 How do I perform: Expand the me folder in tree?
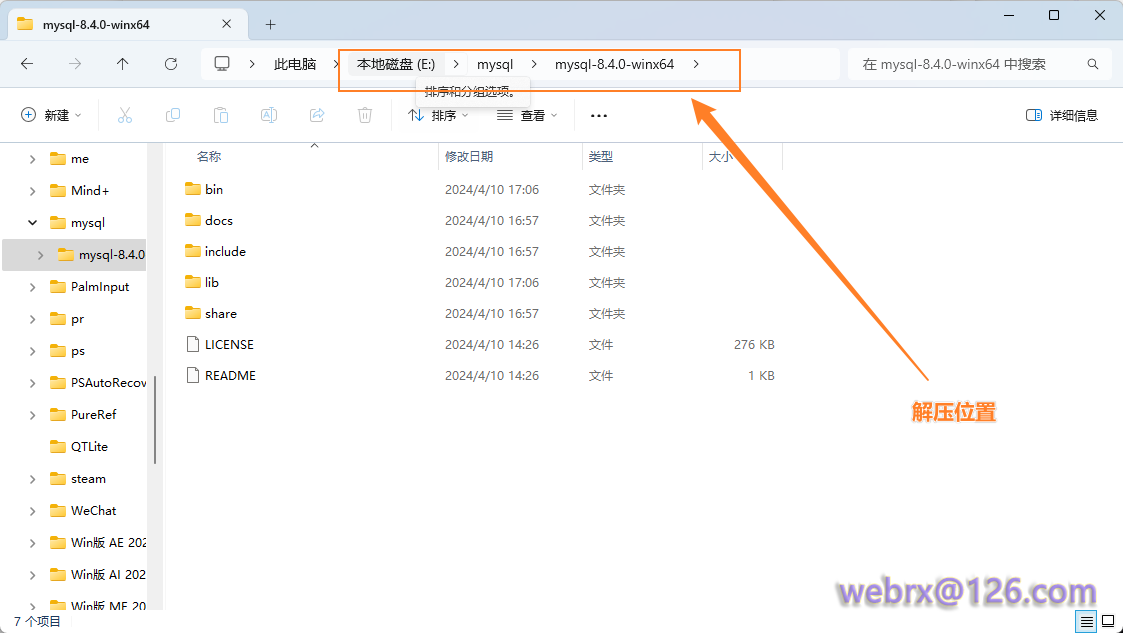tap(32, 159)
